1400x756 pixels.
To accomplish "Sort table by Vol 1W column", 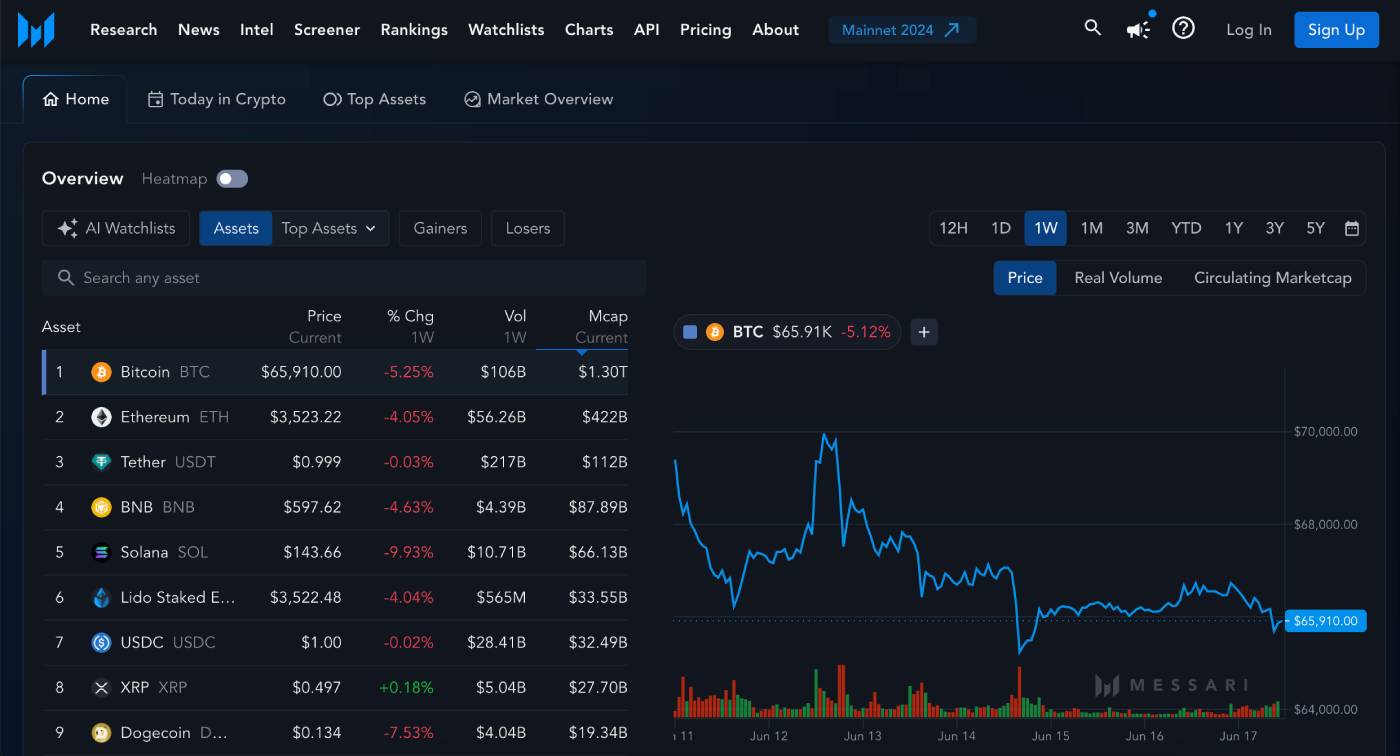I will 514,326.
